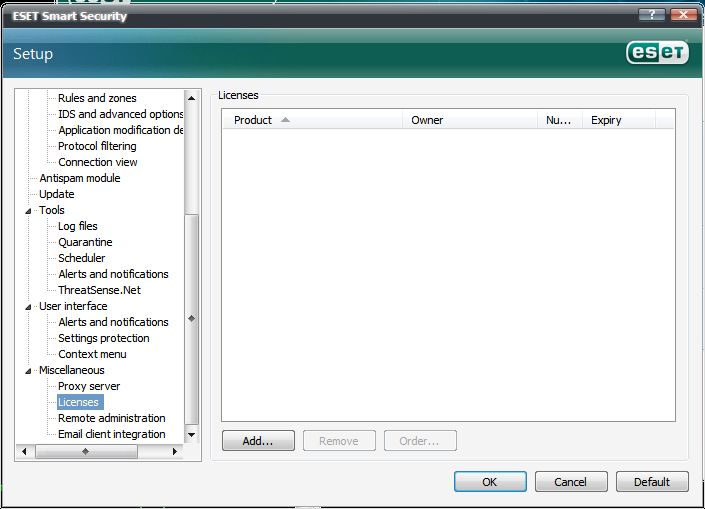Select the Tools tree label
The image size is (705, 509).
click(52, 210)
